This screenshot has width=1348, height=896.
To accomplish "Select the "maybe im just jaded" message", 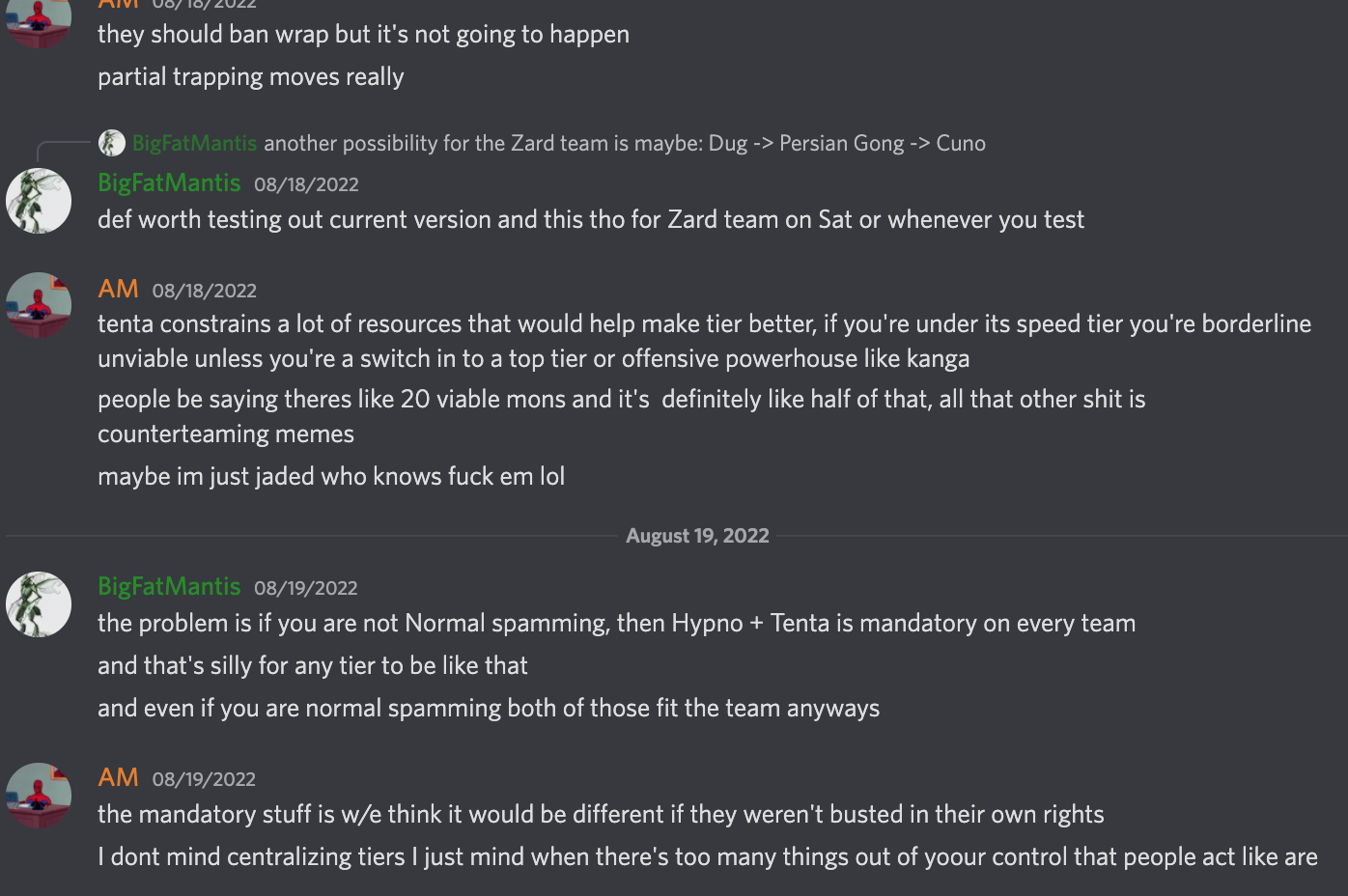I will click(331, 476).
